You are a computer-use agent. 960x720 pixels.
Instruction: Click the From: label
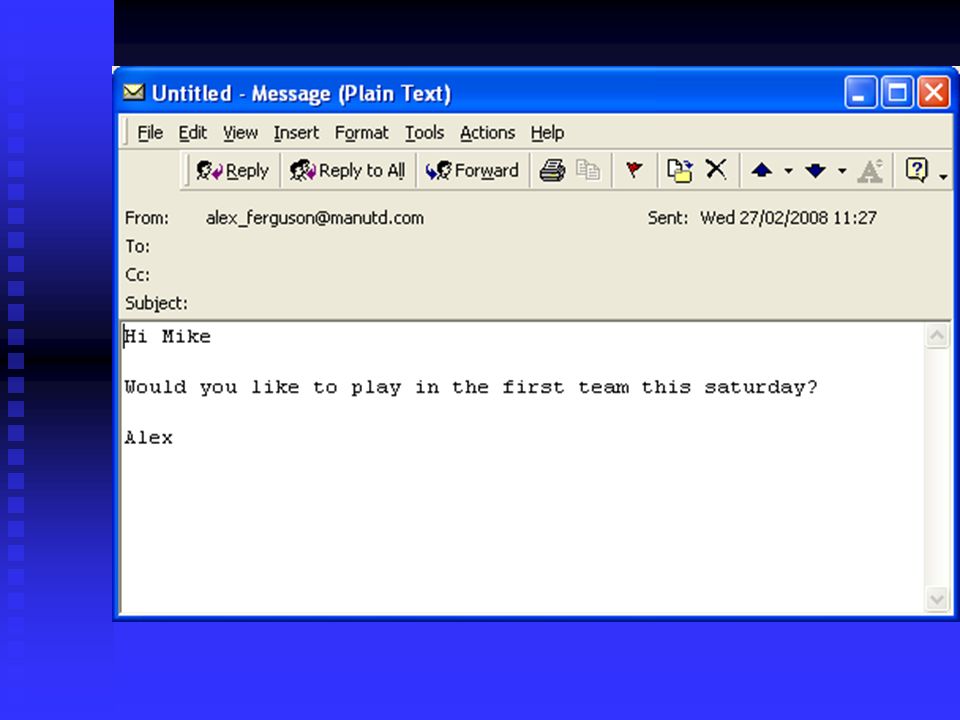[x=146, y=218]
